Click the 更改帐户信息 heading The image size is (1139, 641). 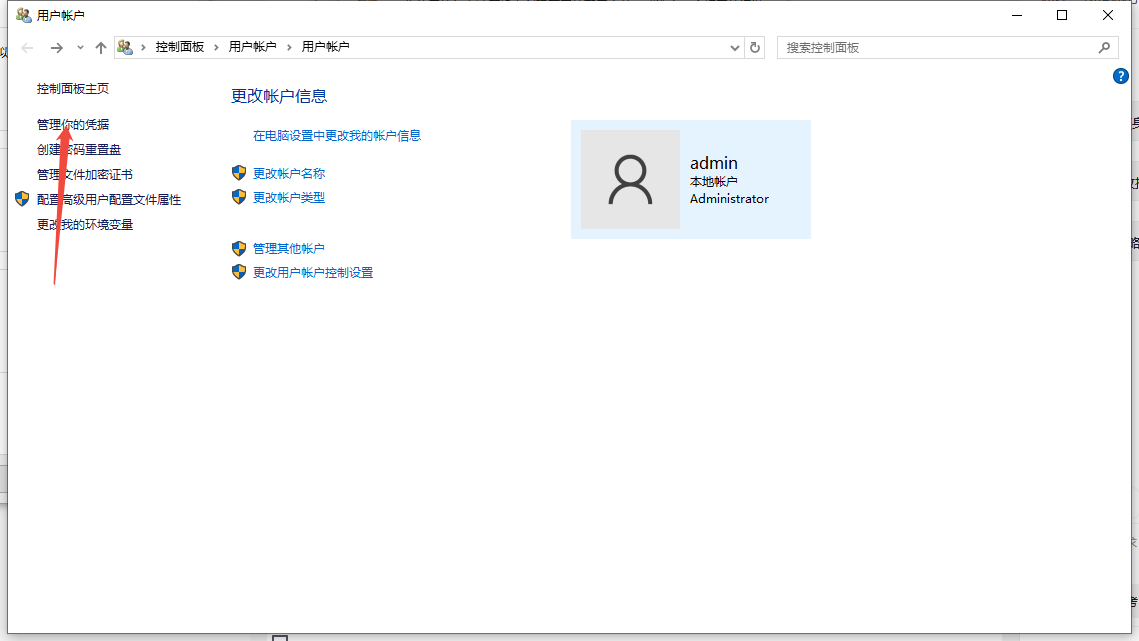pyautogui.click(x=279, y=96)
